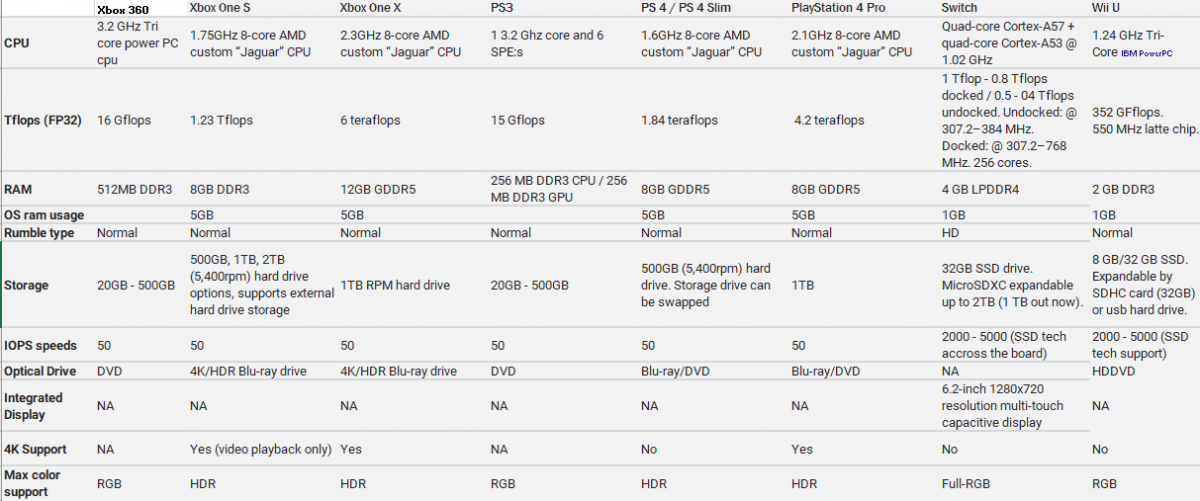Screen dimensions: 1200x501
Task: Select the Rumble type row label
Action: [x=40, y=233]
